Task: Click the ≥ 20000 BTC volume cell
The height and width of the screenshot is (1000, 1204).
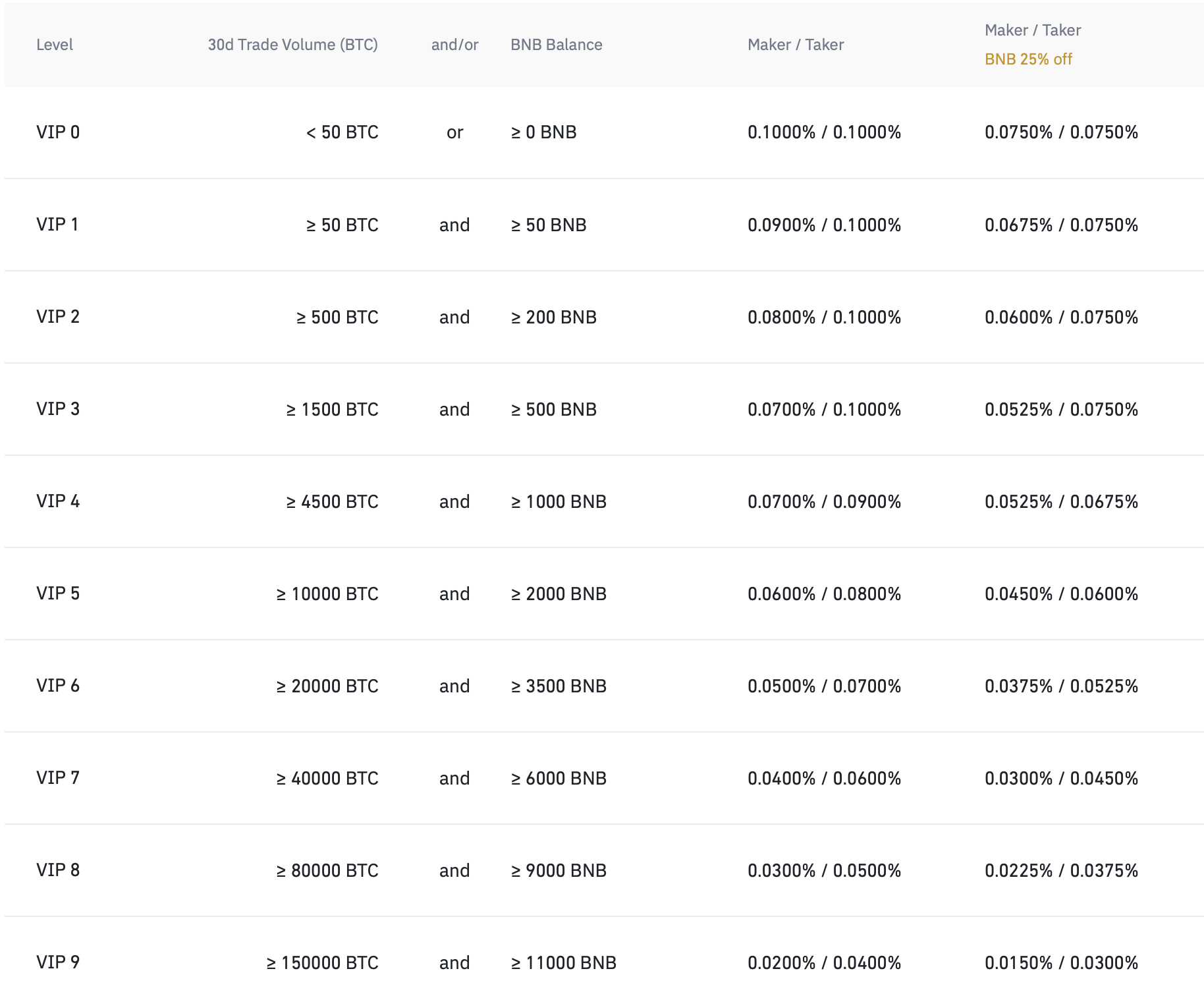Action: 327,686
